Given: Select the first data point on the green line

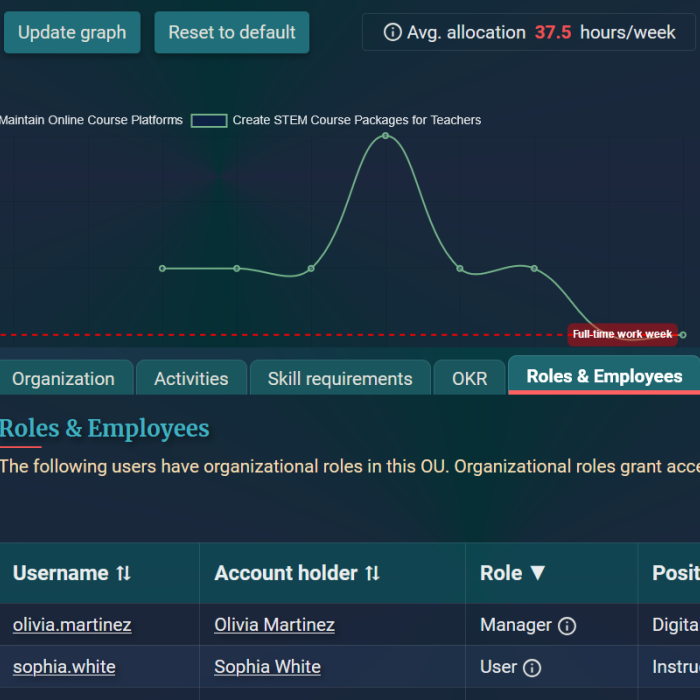Looking at the screenshot, I should coord(162,268).
